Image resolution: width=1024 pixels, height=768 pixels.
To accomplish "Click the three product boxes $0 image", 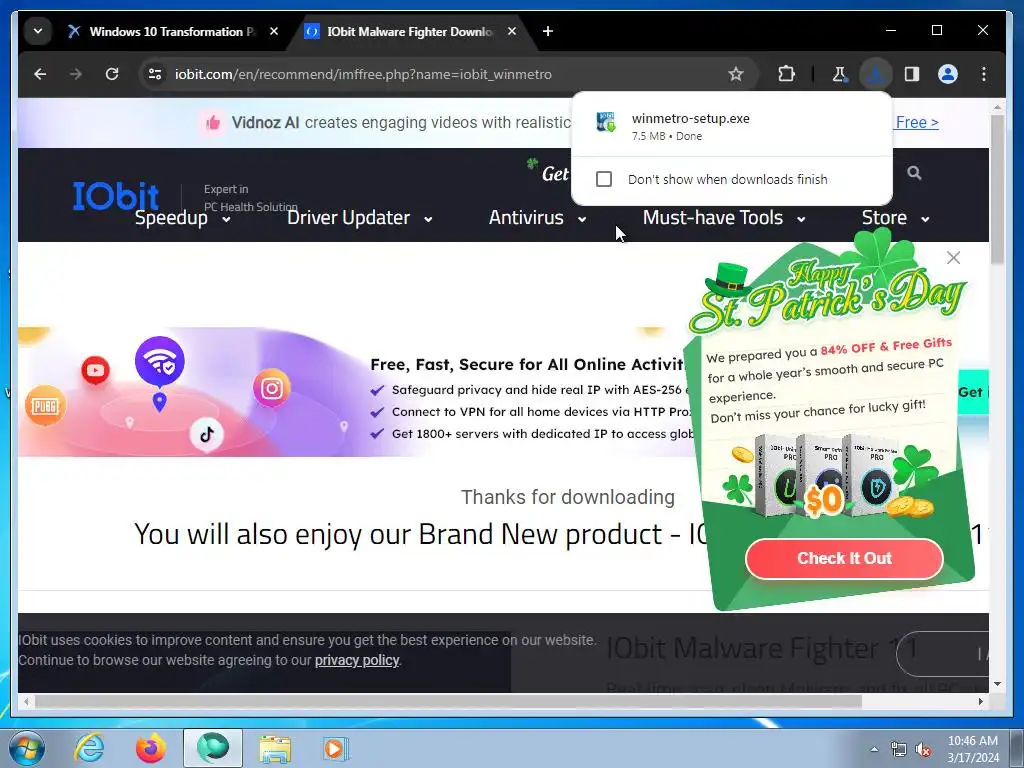I will pyautogui.click(x=828, y=474).
